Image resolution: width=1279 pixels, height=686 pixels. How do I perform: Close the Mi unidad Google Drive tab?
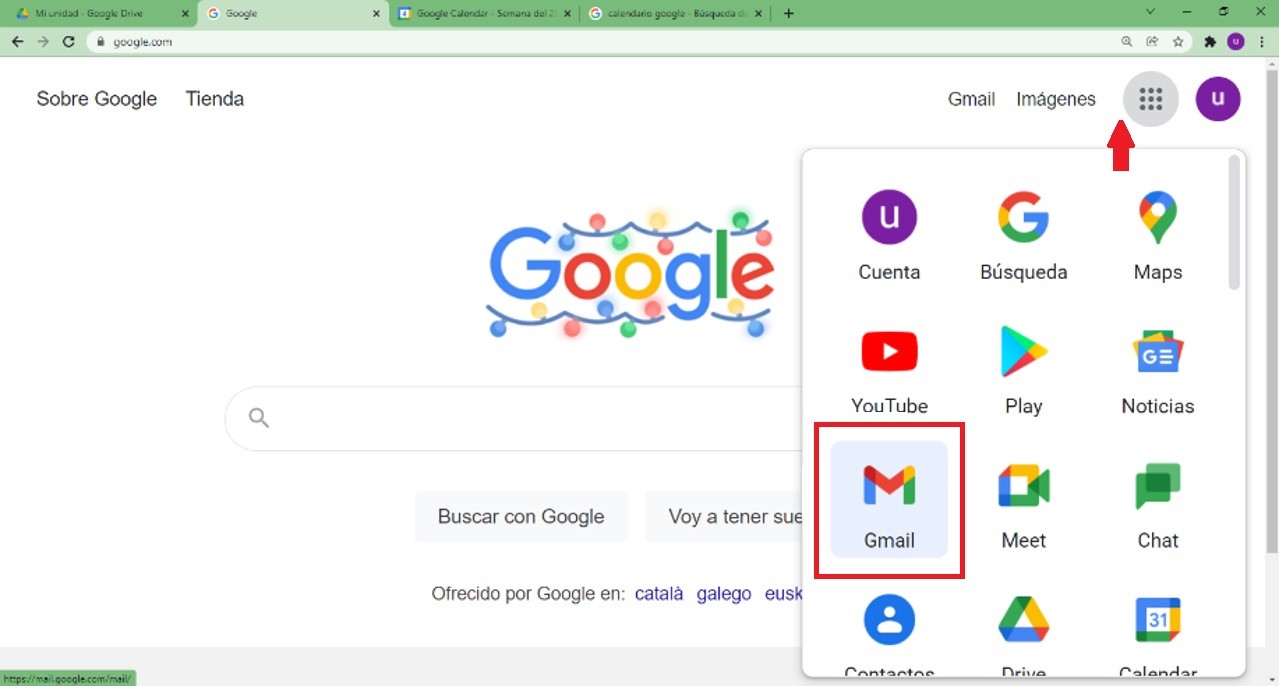click(x=185, y=14)
